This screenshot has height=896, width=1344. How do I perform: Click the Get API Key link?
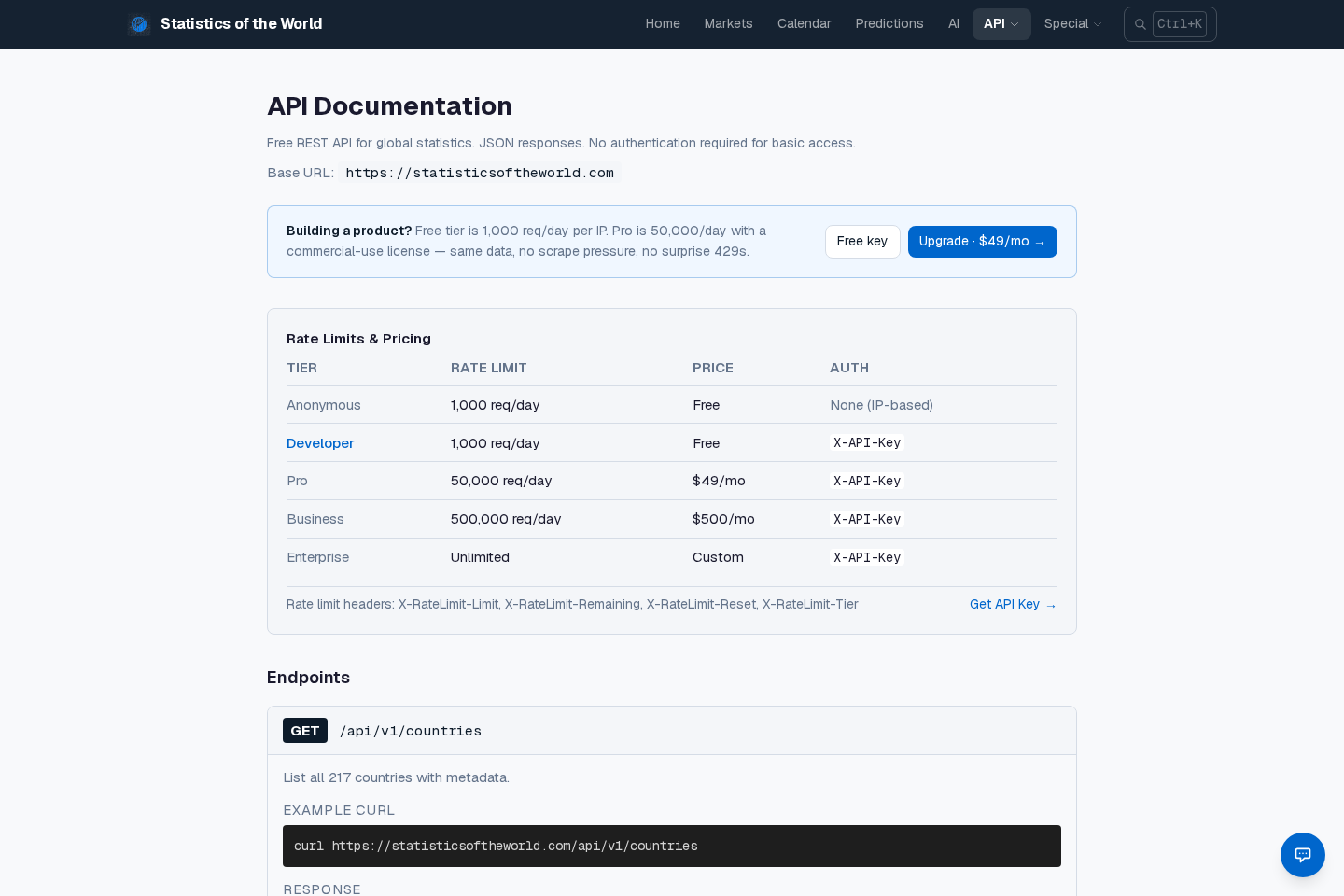point(1013,605)
